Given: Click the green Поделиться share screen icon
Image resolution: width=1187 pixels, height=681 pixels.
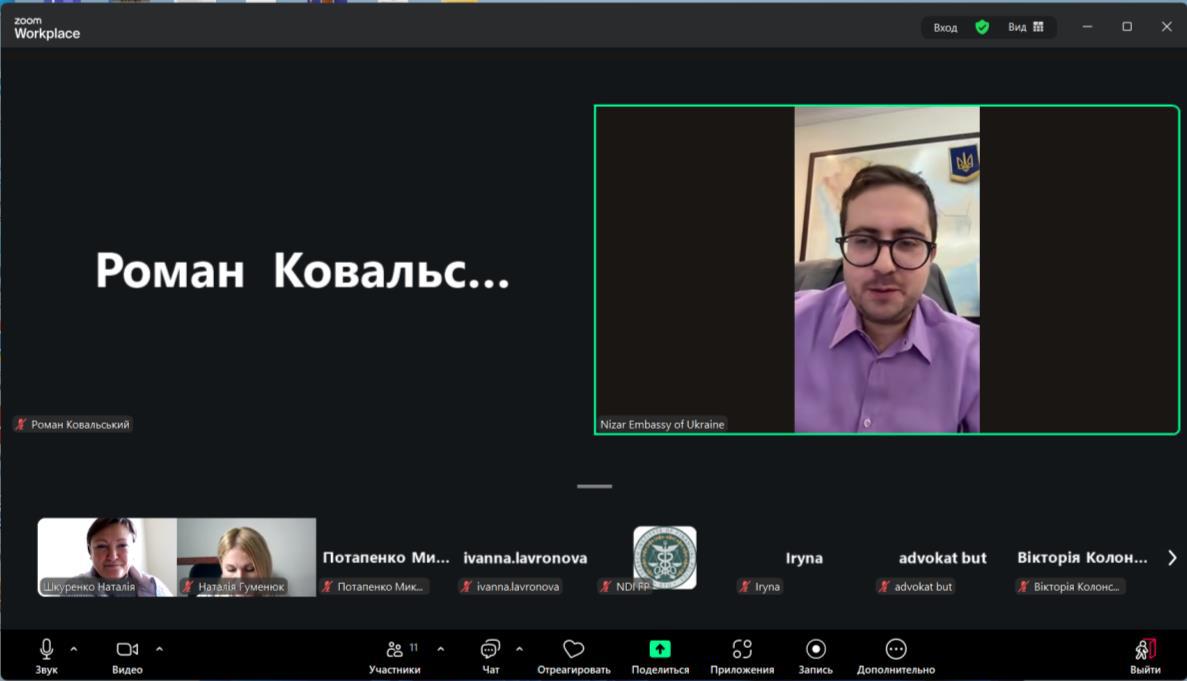Looking at the screenshot, I should (x=660, y=649).
